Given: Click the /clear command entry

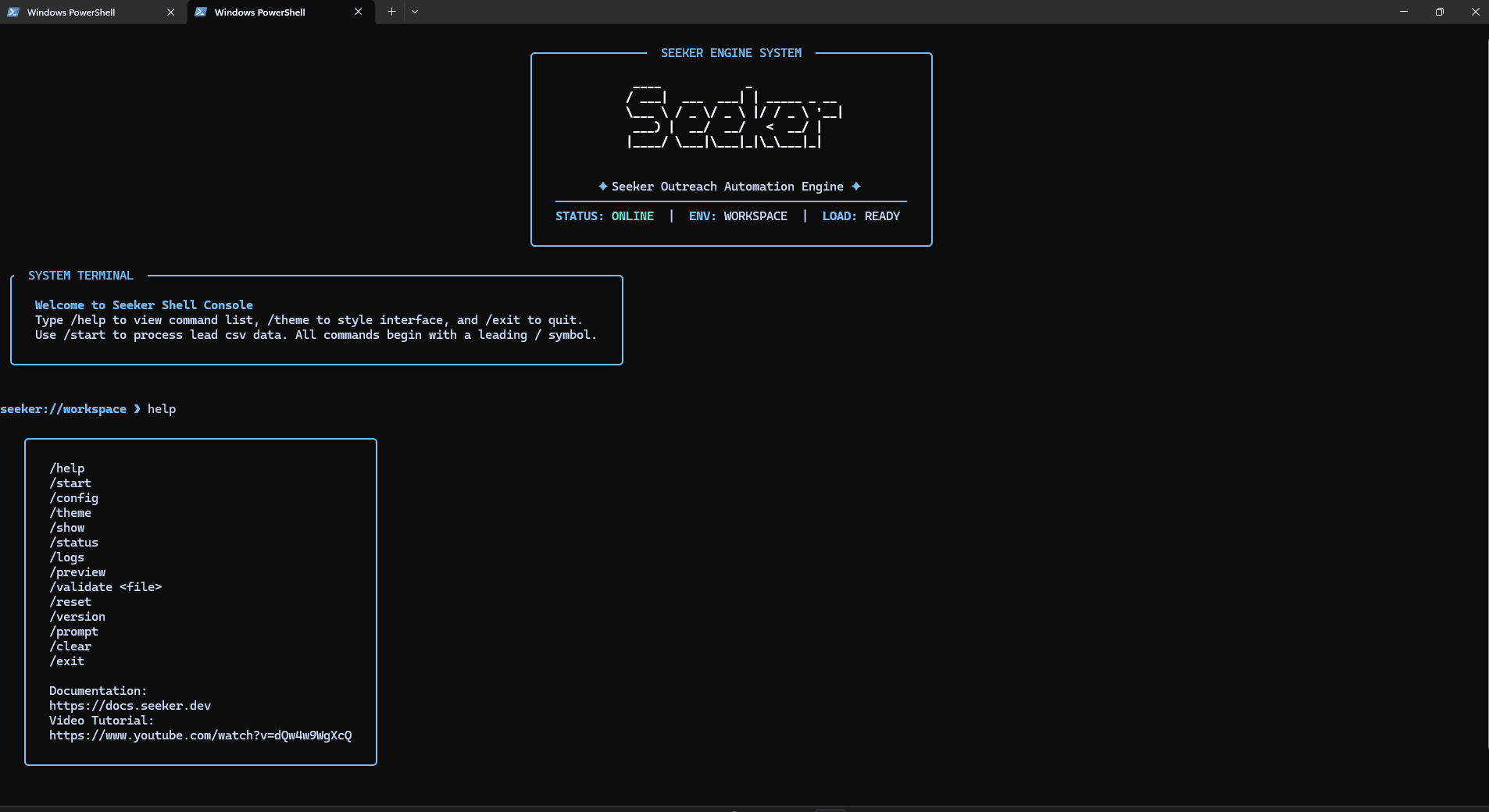Looking at the screenshot, I should [70, 646].
